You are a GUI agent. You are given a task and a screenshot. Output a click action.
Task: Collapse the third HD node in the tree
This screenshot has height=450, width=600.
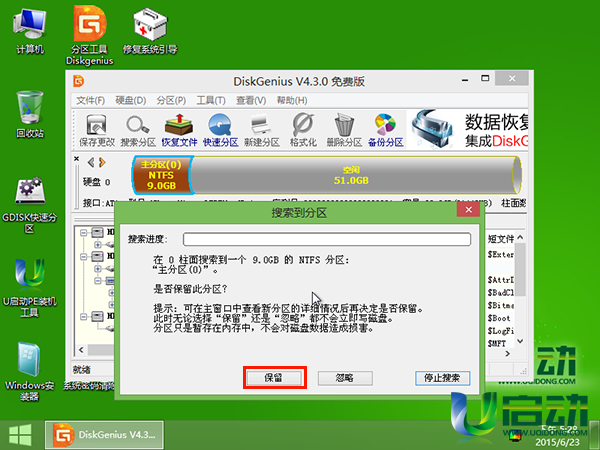pyautogui.click(x=83, y=317)
